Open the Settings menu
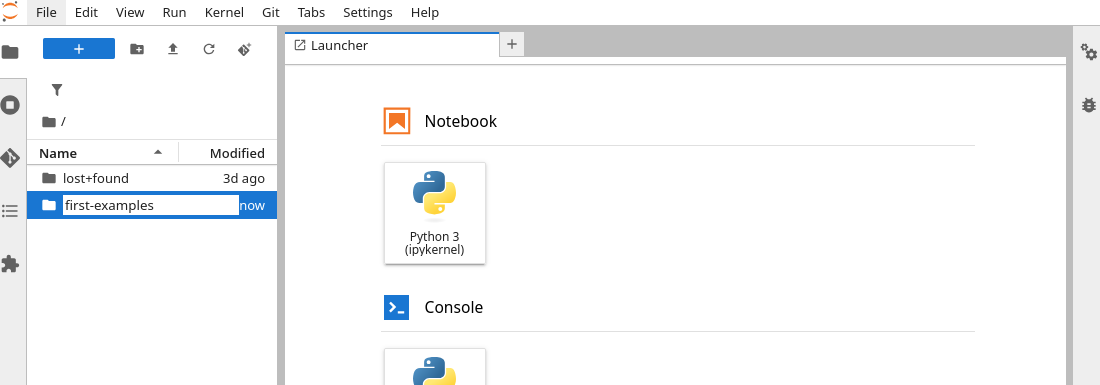This screenshot has height=385, width=1100. (x=368, y=13)
